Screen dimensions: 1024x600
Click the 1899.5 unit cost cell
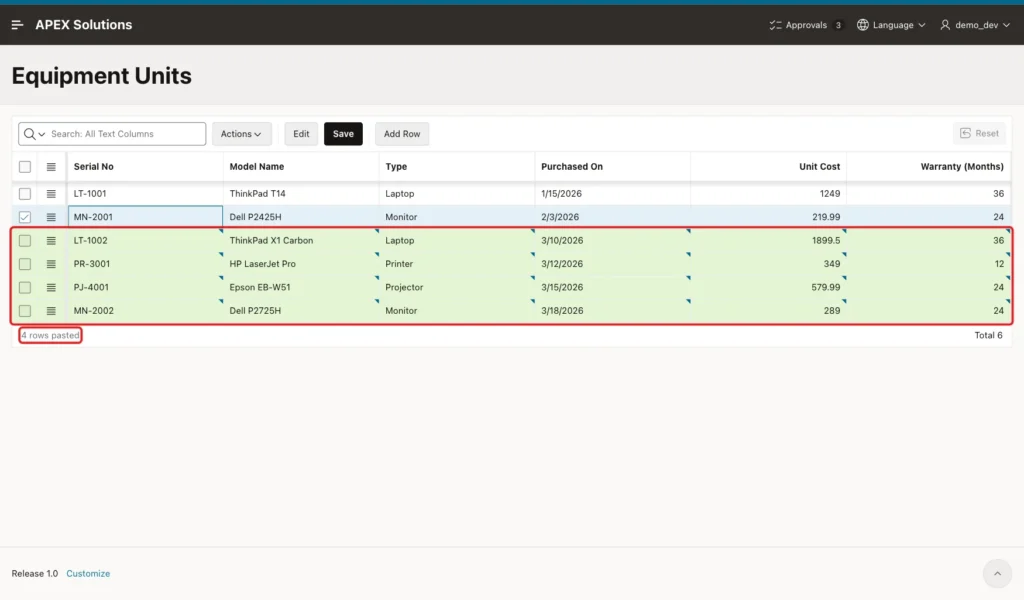point(769,240)
